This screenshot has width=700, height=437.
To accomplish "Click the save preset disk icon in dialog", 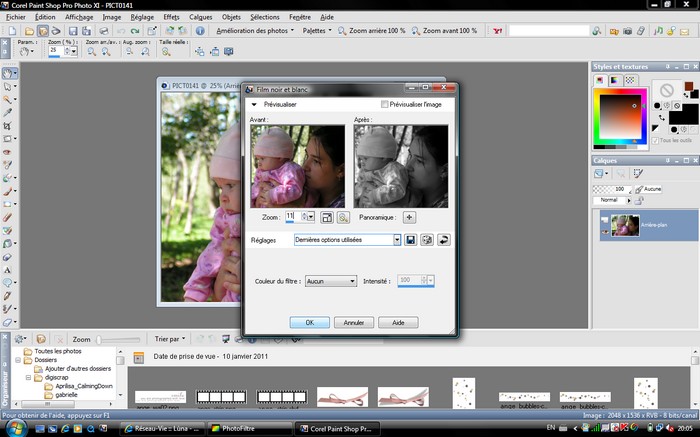I will [410, 240].
